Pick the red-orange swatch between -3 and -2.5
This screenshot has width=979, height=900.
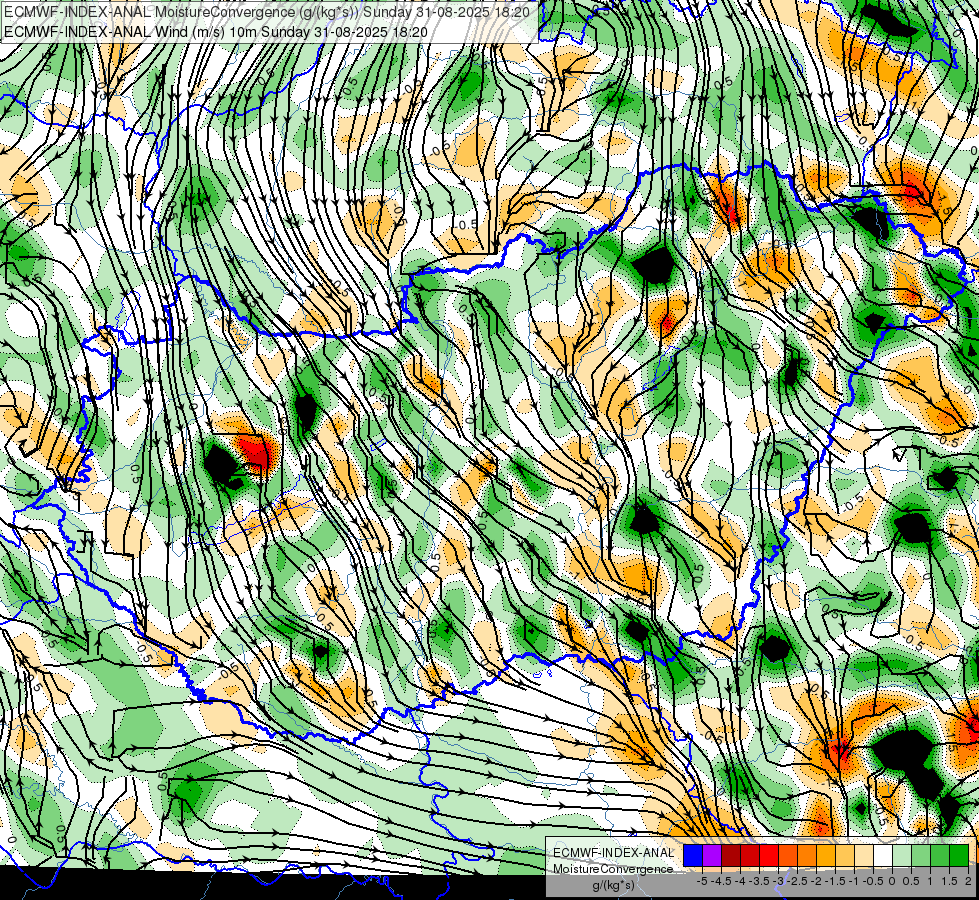pos(788,855)
